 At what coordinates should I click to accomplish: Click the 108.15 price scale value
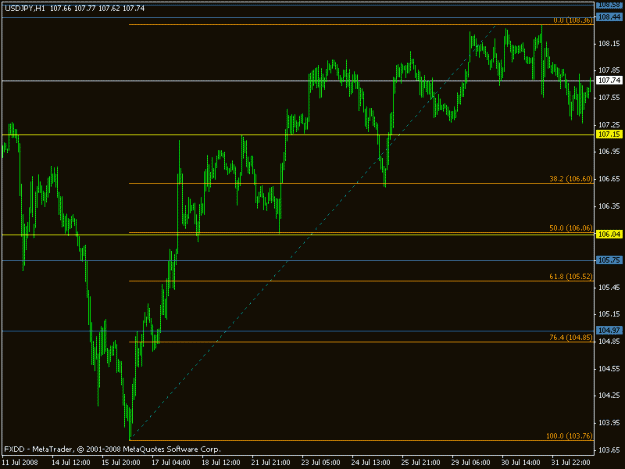pos(609,44)
